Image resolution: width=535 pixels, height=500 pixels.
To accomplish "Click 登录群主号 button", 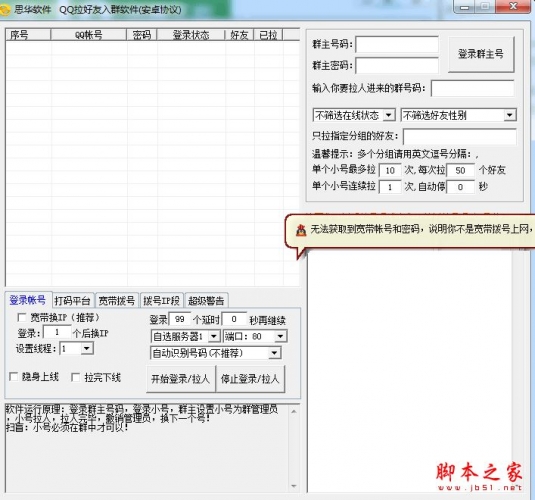I will point(481,54).
